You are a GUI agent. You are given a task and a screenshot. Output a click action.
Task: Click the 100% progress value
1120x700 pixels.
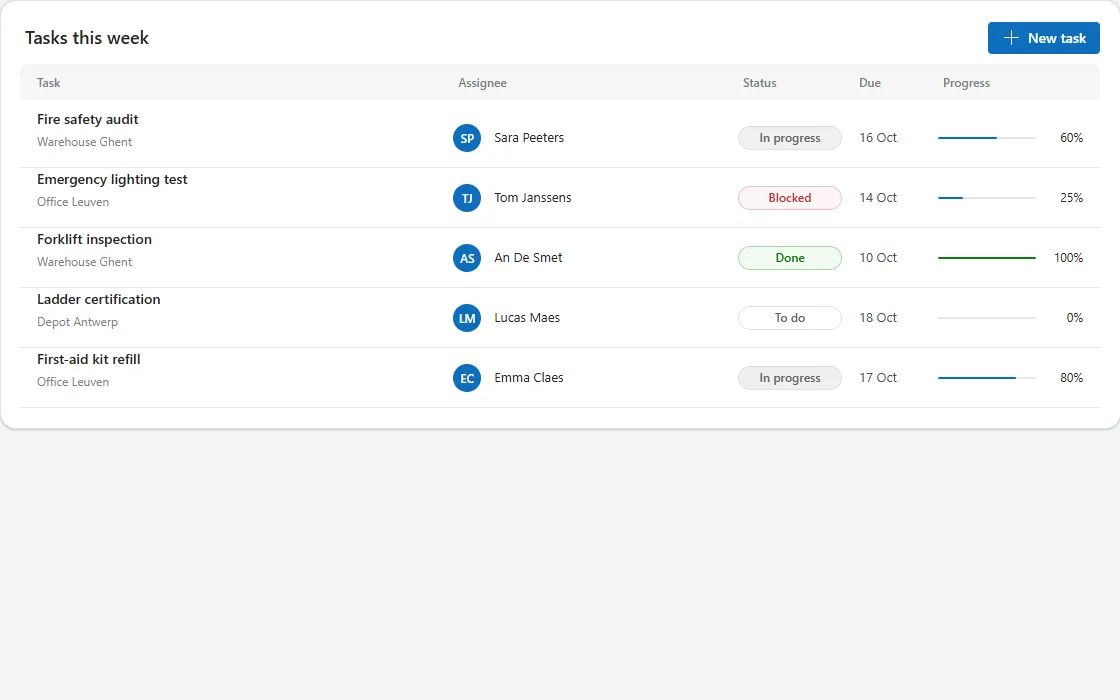(1069, 258)
